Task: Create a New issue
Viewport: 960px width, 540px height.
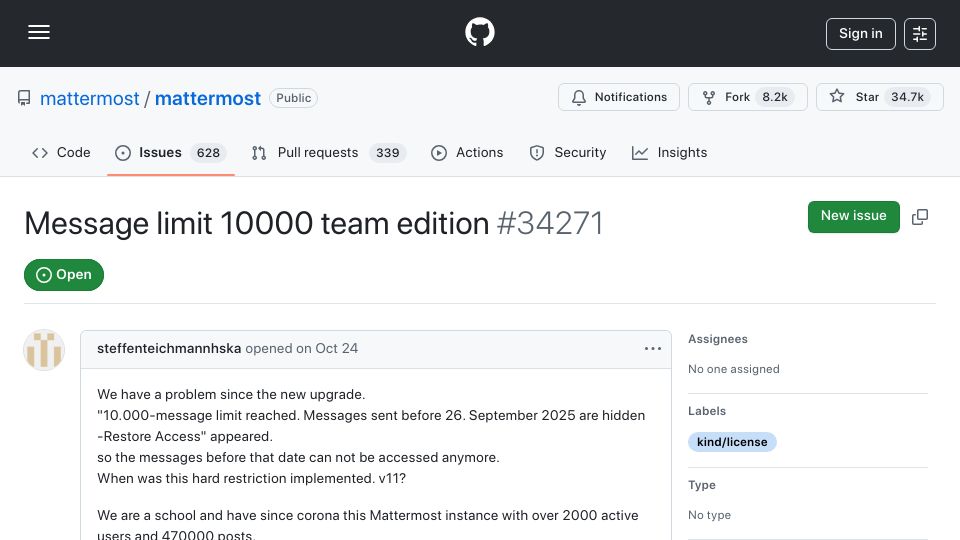Action: click(x=853, y=217)
